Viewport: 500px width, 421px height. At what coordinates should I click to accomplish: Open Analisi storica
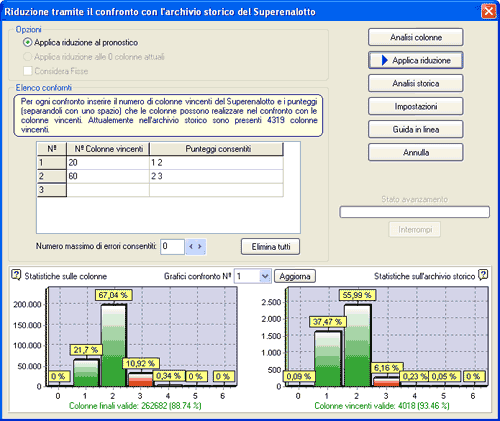click(x=416, y=83)
